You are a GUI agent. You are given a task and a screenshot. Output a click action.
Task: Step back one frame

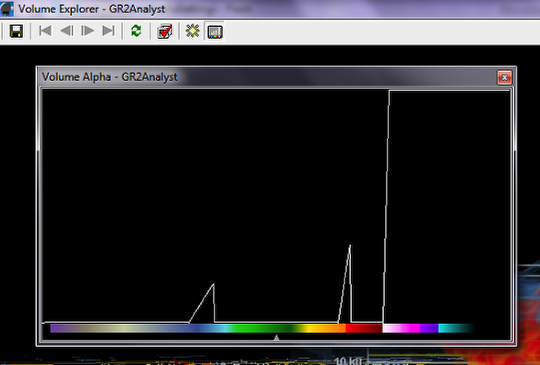[x=67, y=31]
